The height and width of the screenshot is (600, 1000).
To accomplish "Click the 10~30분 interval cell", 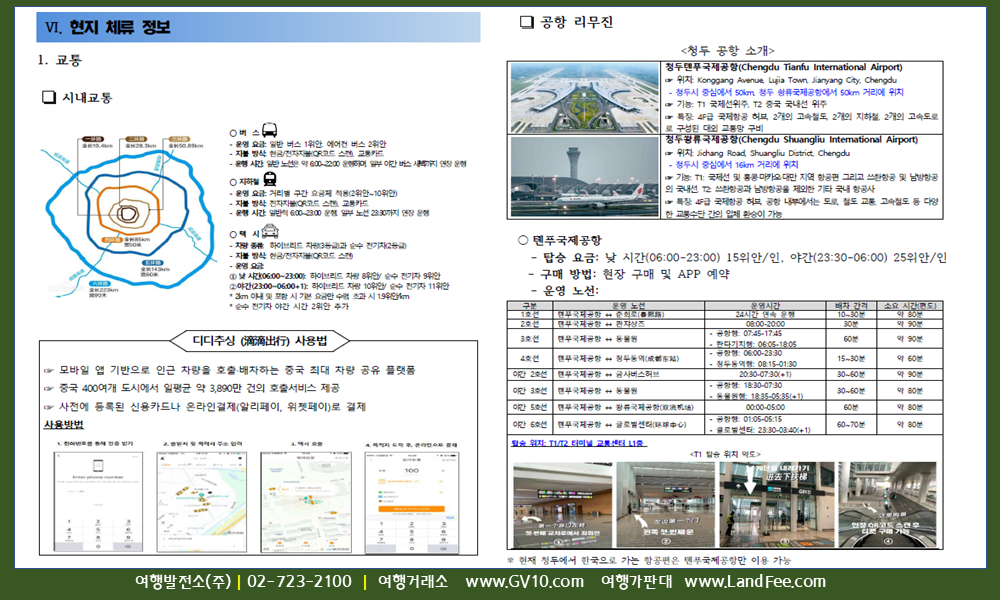I will (851, 315).
